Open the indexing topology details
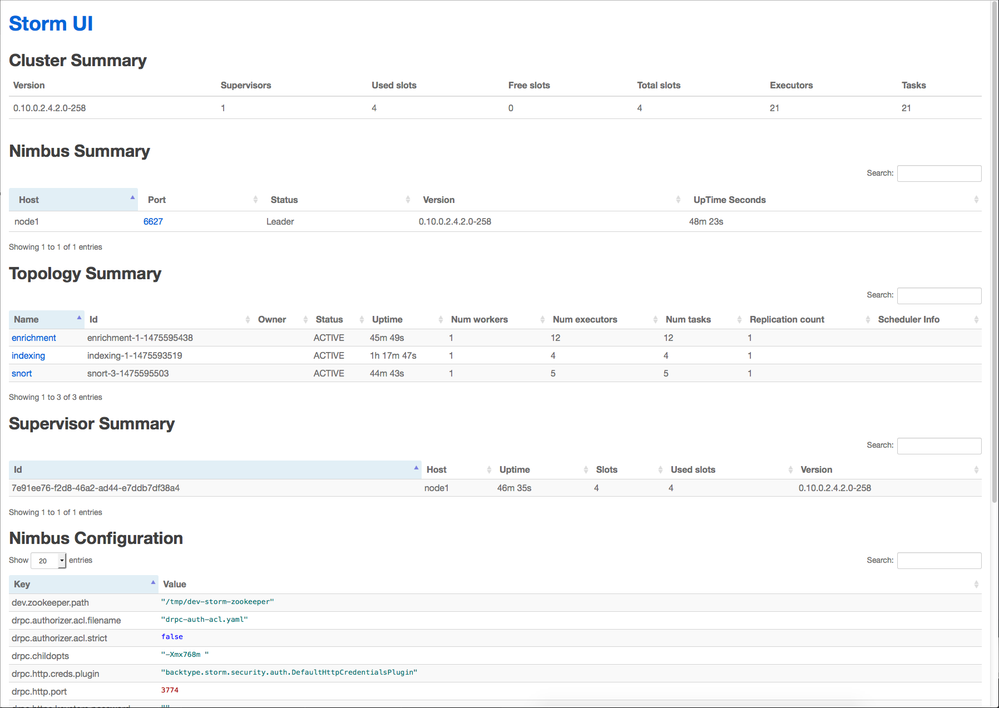 tap(28, 355)
